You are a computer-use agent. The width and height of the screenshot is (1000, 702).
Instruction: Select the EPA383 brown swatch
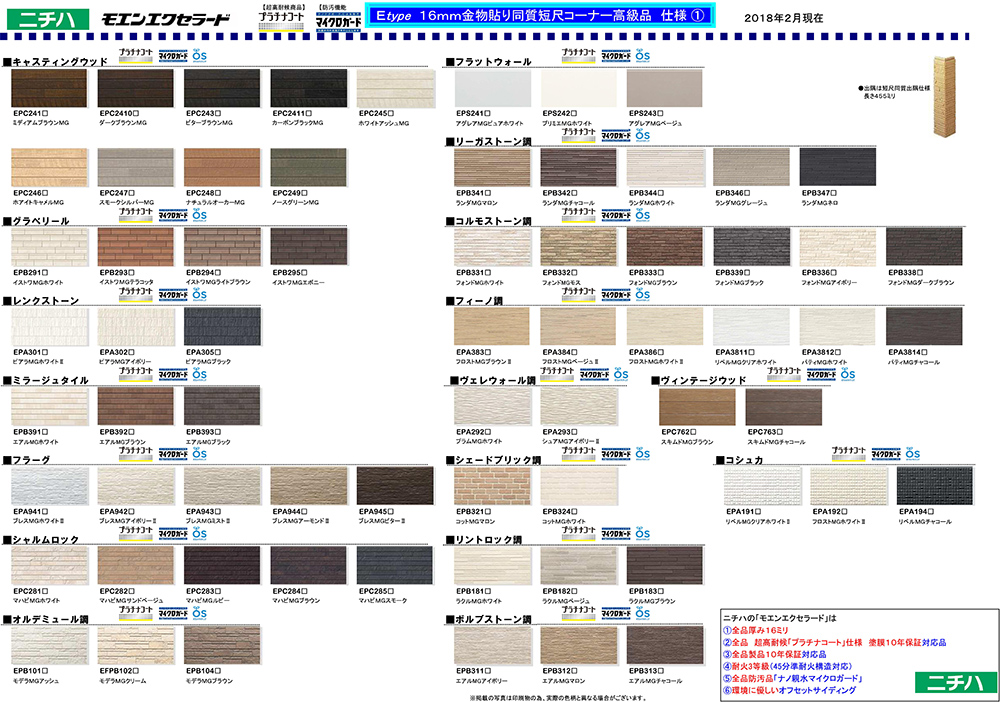pyautogui.click(x=492, y=326)
